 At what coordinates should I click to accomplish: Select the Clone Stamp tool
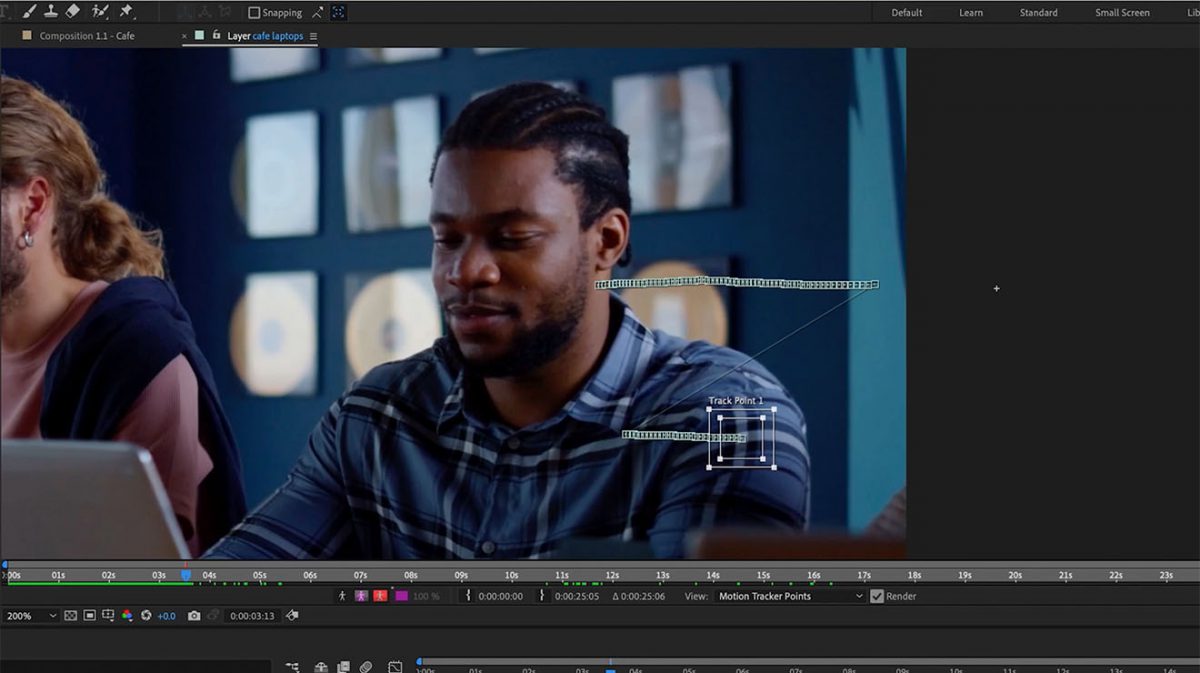pos(50,12)
